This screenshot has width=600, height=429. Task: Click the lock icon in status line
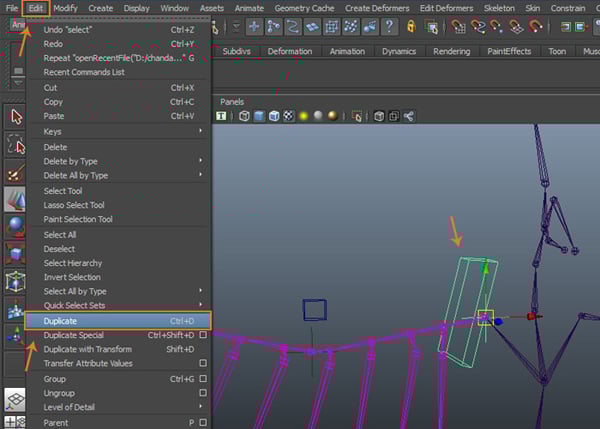[412, 27]
